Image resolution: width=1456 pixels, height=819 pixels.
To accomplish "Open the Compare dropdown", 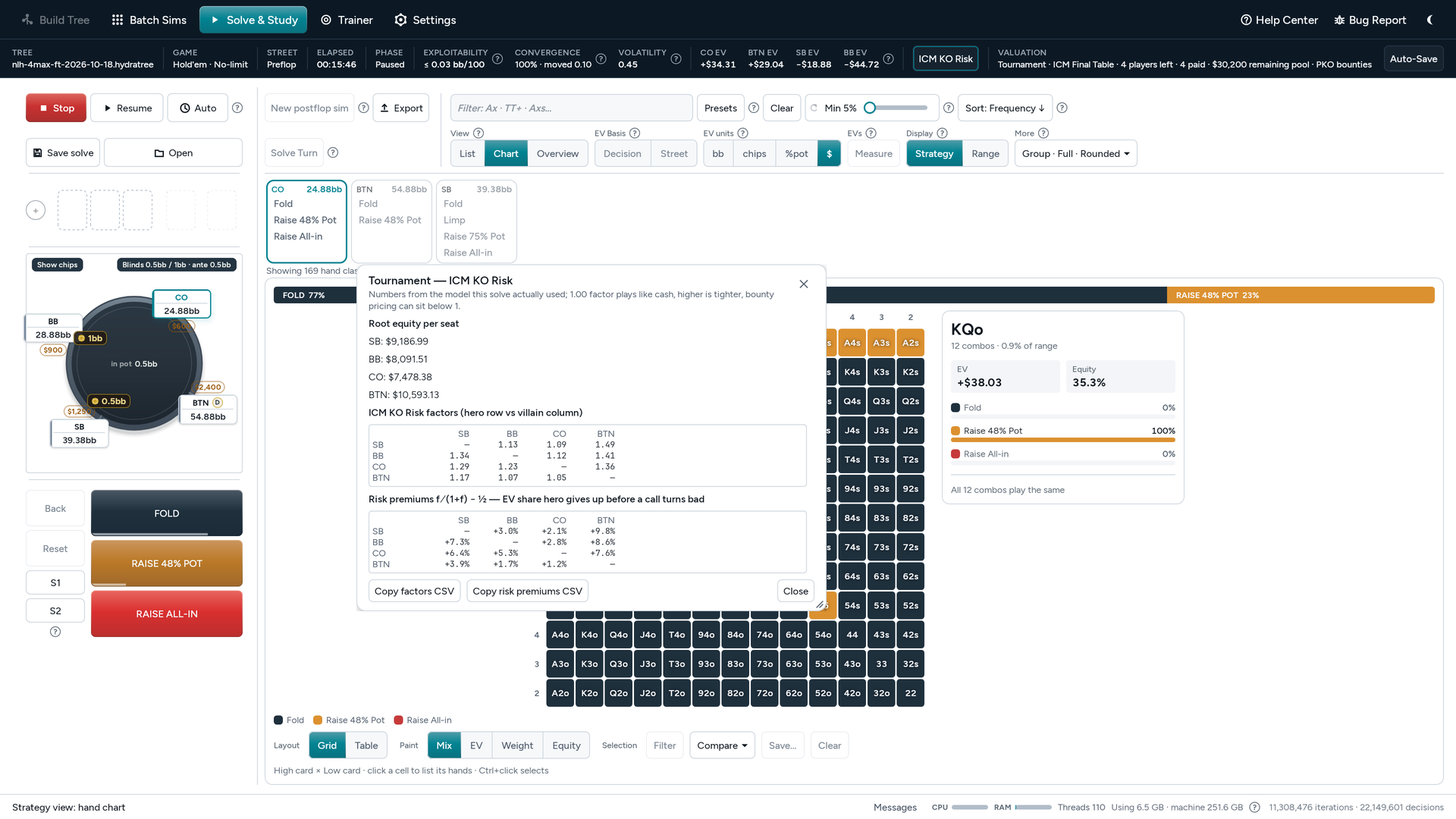I will [x=722, y=745].
